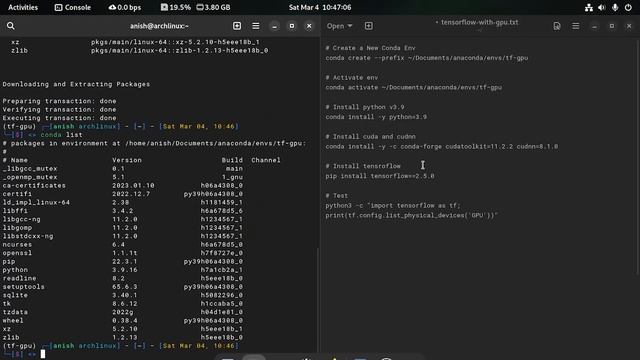
Task: Click the 'conda list' command in terminal
Action: (61, 135)
